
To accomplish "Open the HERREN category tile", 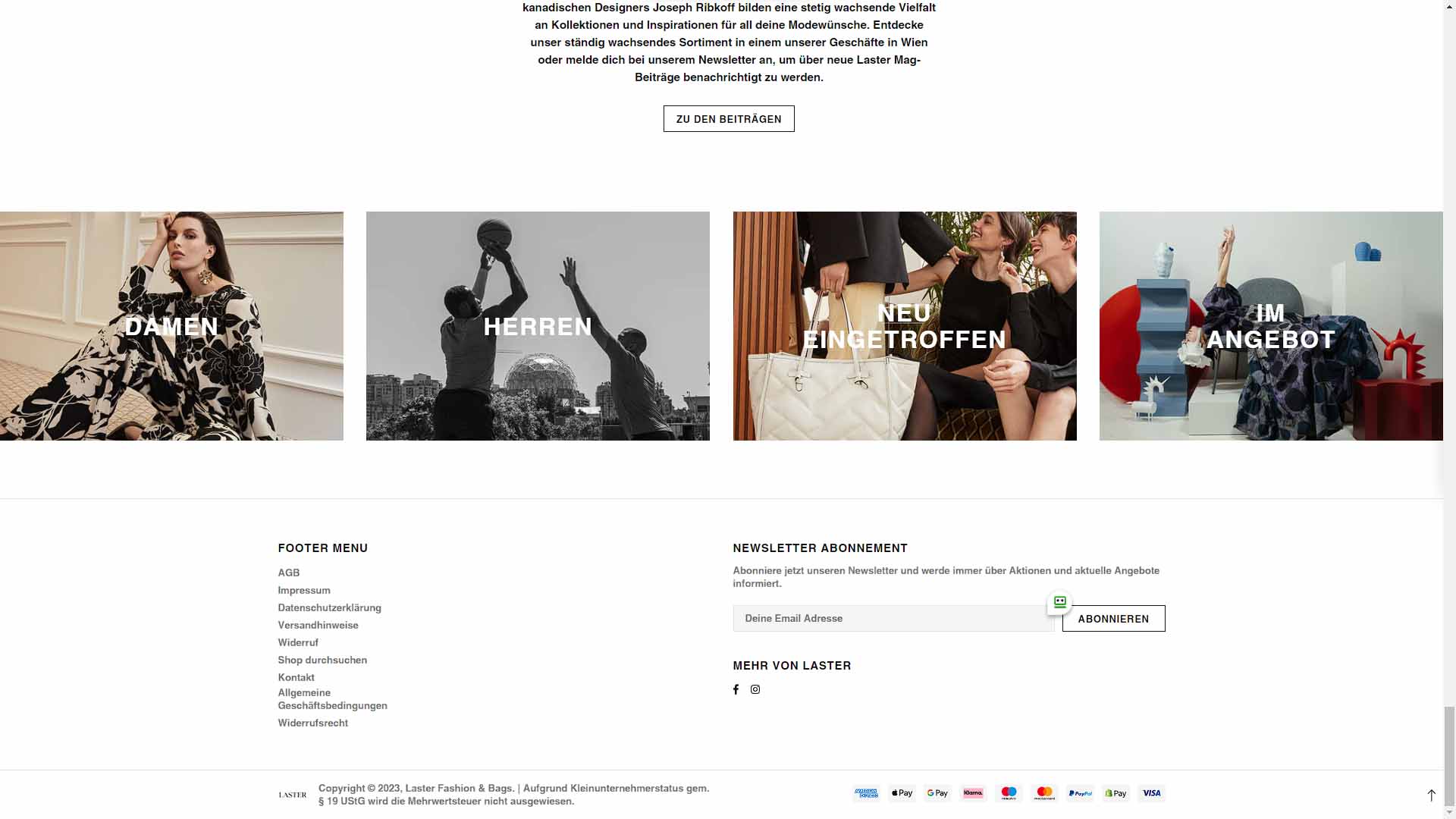I will point(538,326).
